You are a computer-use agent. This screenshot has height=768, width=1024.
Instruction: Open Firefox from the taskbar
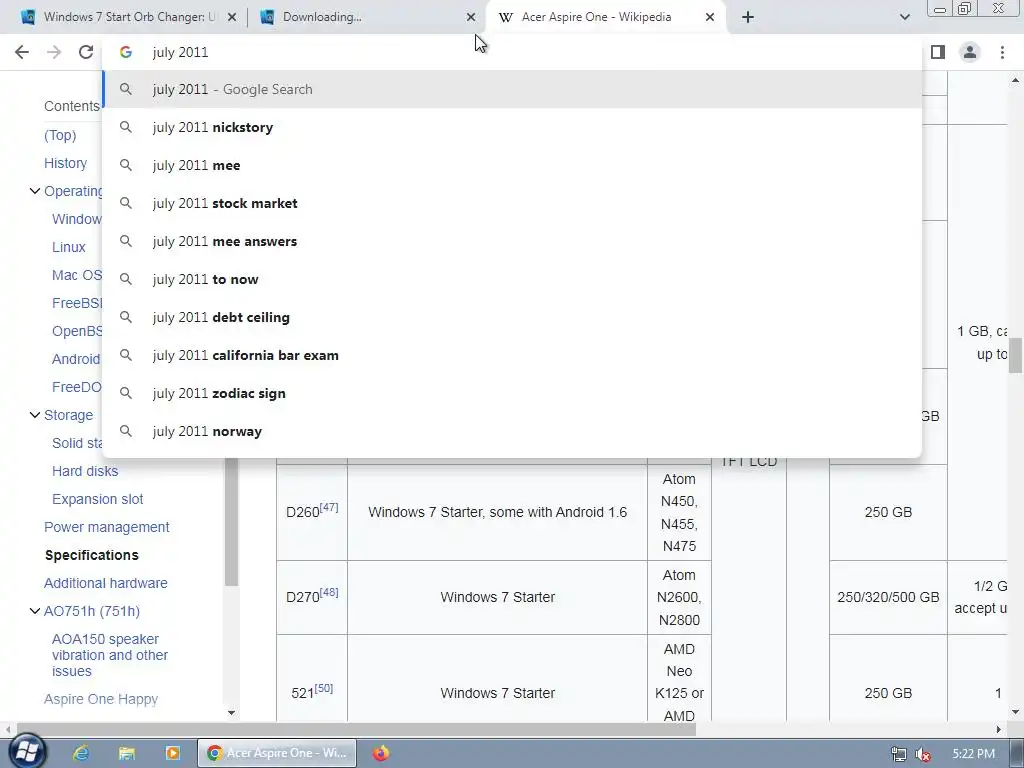tap(381, 753)
